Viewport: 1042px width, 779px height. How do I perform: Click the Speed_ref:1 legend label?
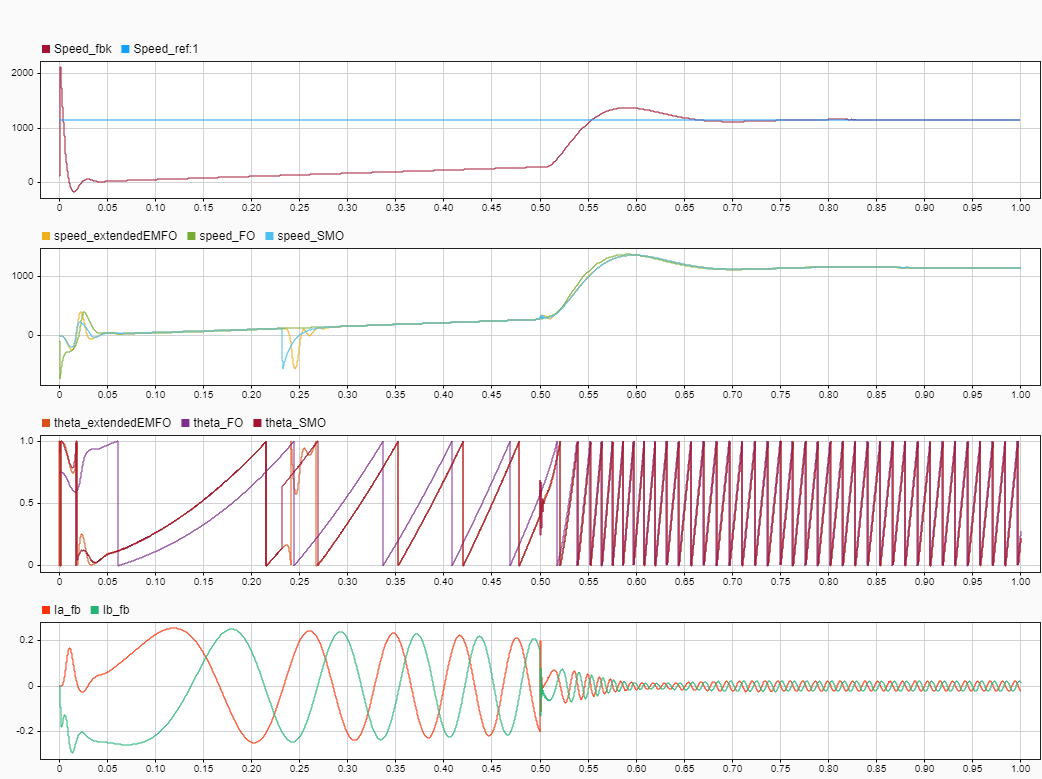(168, 48)
